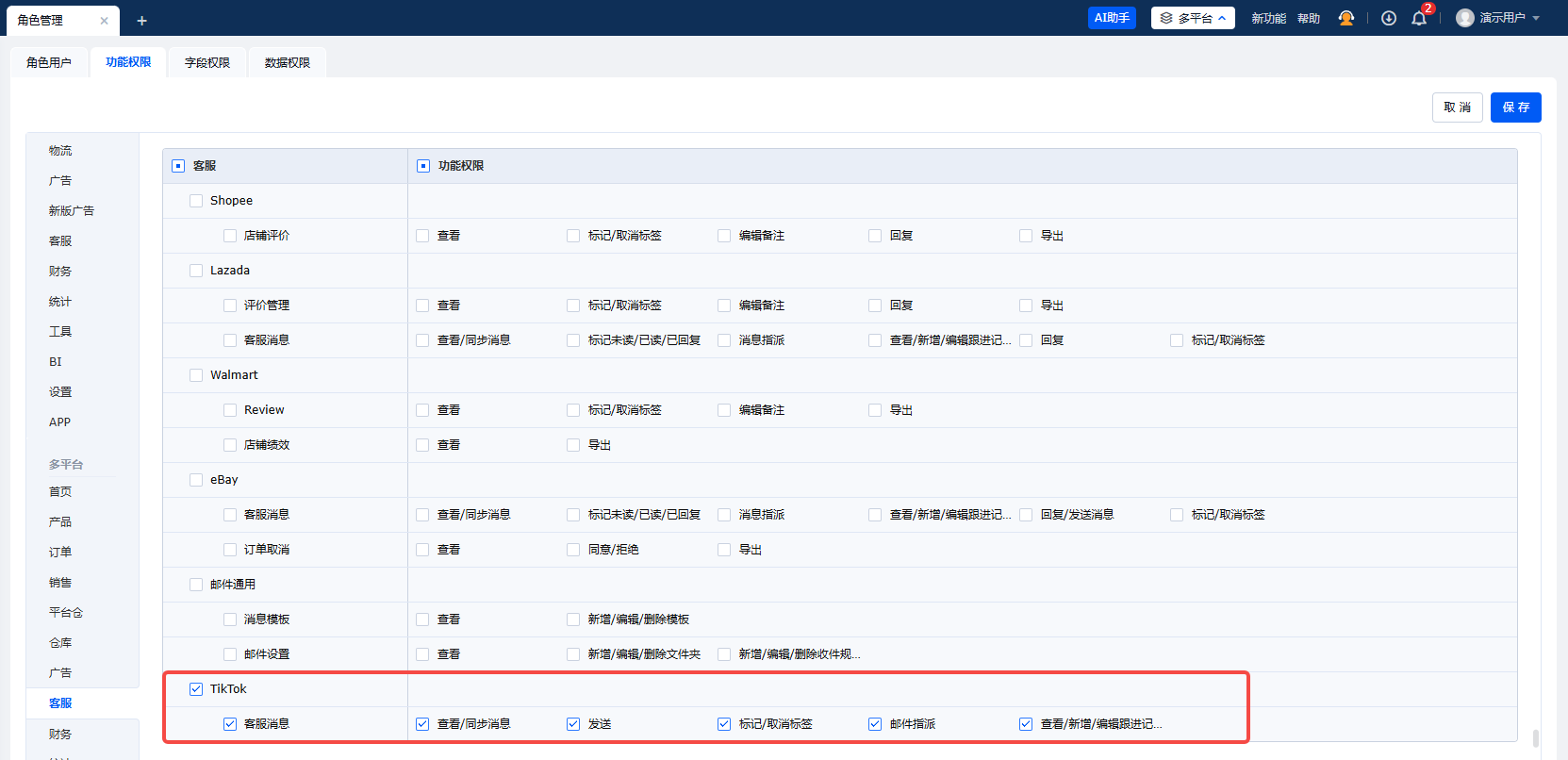
Task: Uncheck TikTok 发送 permission
Action: point(573,724)
